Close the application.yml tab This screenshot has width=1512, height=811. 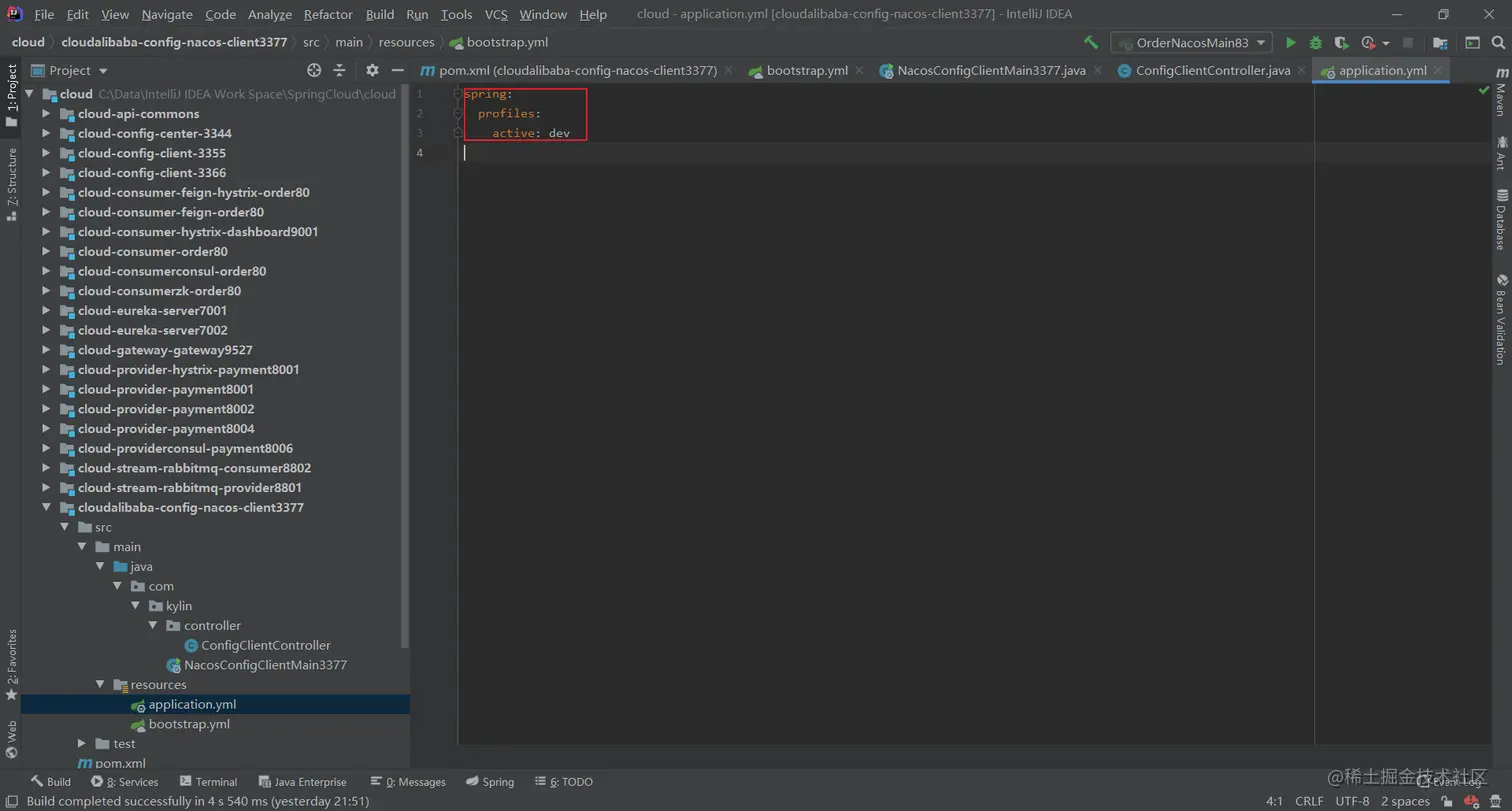1438,70
